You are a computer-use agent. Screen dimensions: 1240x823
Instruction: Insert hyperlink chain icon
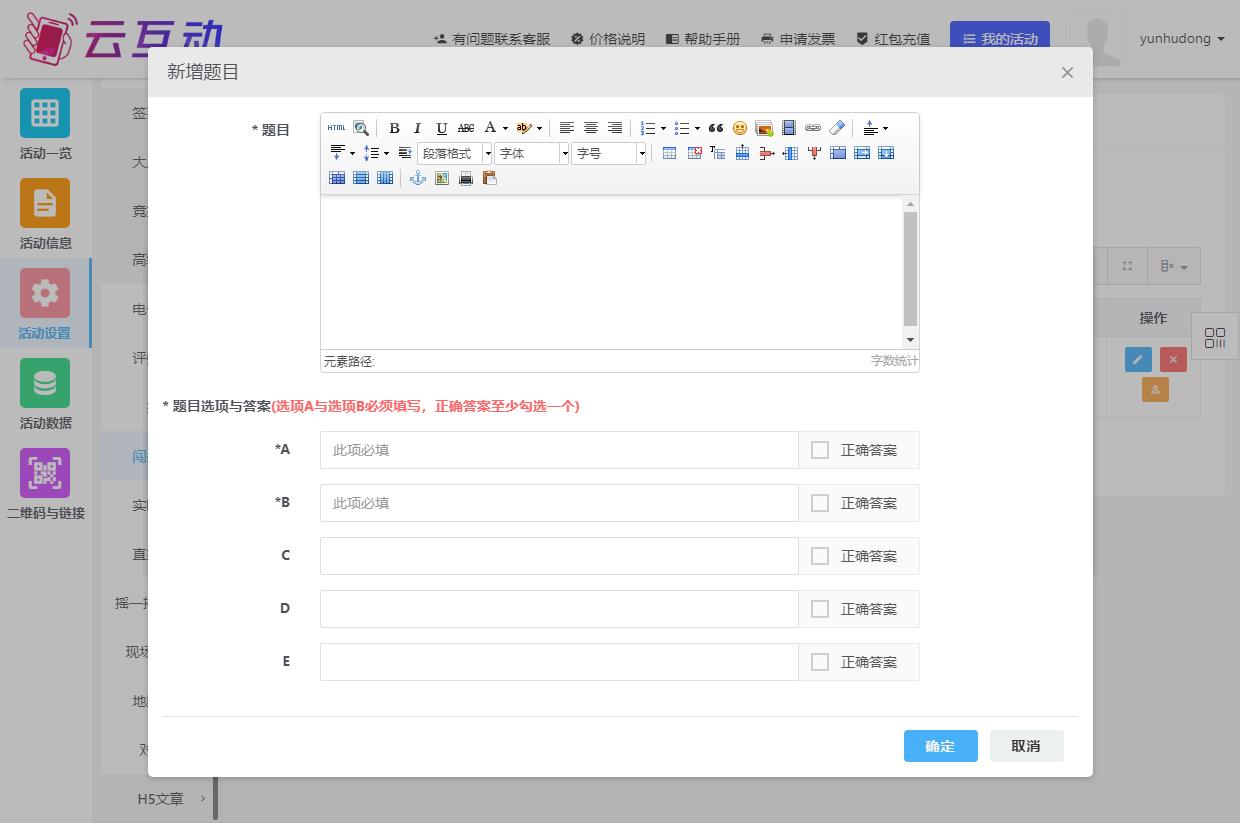pos(812,128)
